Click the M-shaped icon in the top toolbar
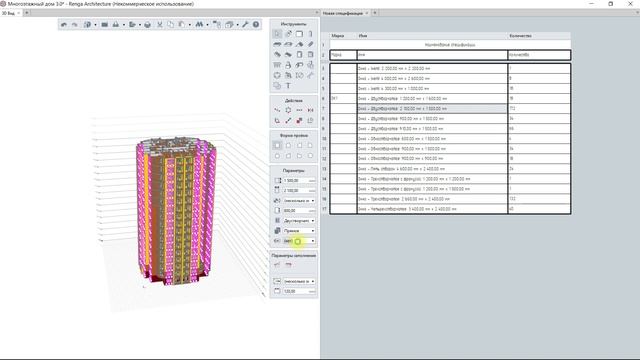Viewport: 640px width, 360px height. click(x=199, y=25)
